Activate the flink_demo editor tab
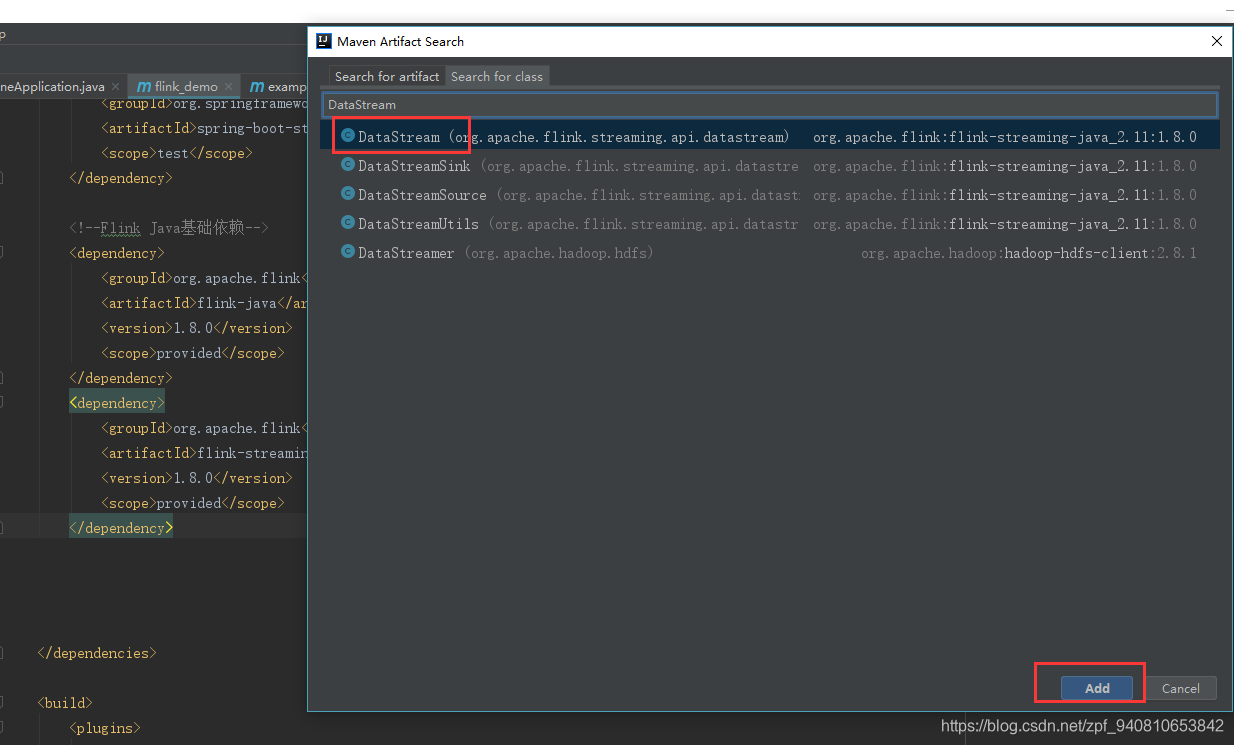The image size is (1234, 745). coord(186,87)
